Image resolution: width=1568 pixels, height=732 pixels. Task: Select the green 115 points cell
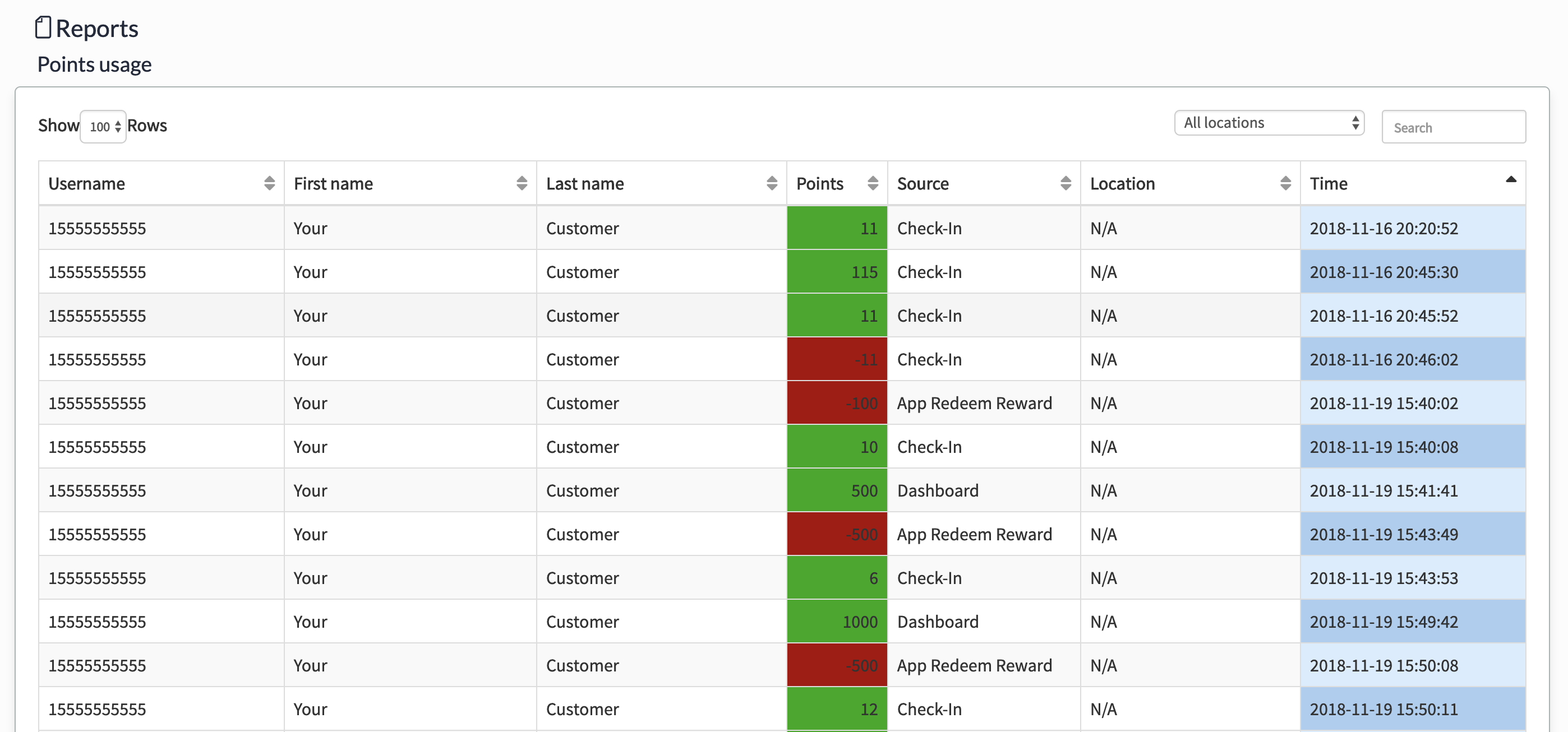coord(837,272)
